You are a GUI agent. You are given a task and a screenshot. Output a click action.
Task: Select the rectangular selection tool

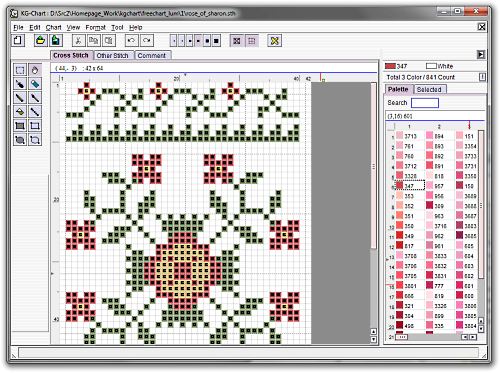click(20, 70)
